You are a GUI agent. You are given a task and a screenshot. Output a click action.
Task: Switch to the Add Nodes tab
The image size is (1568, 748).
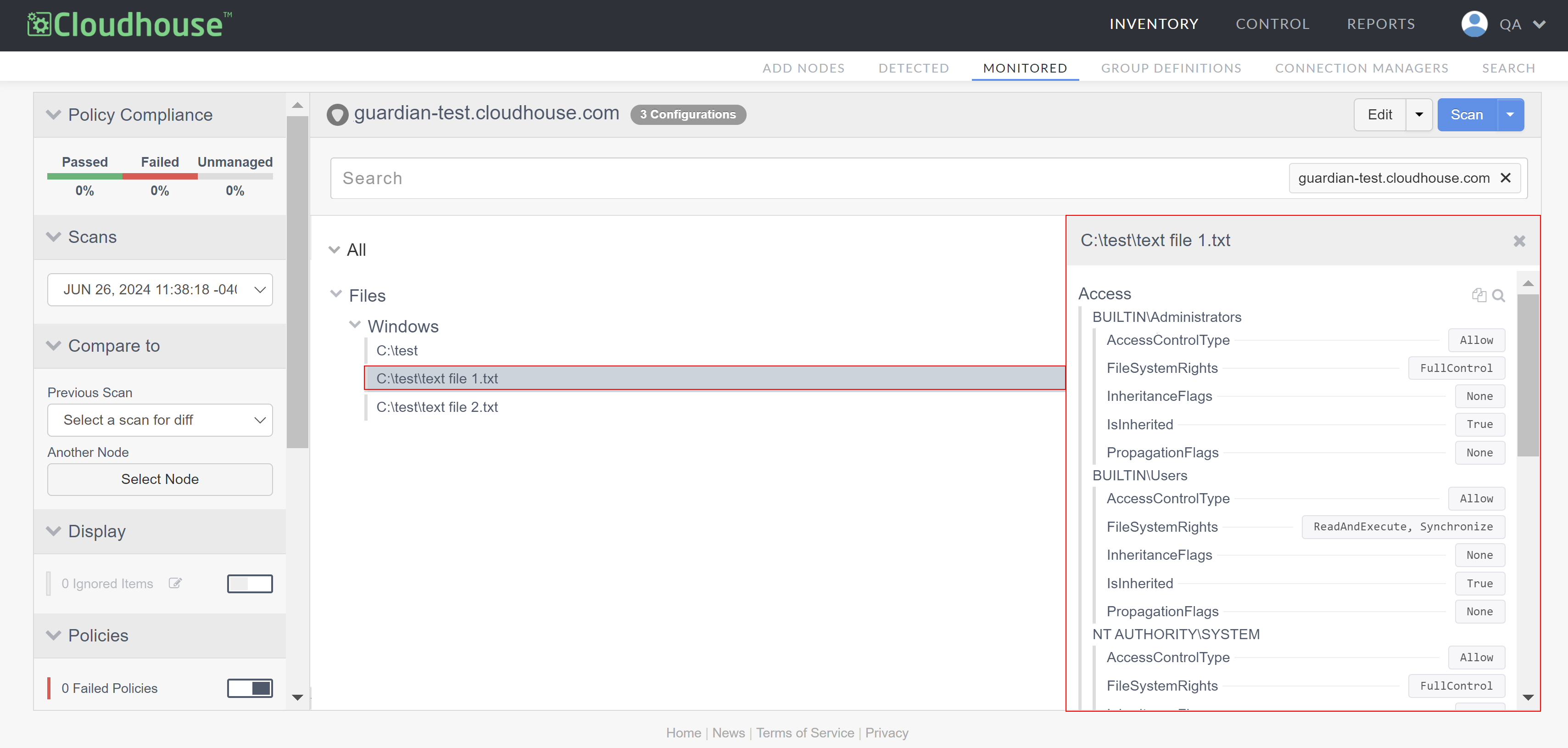pos(804,67)
